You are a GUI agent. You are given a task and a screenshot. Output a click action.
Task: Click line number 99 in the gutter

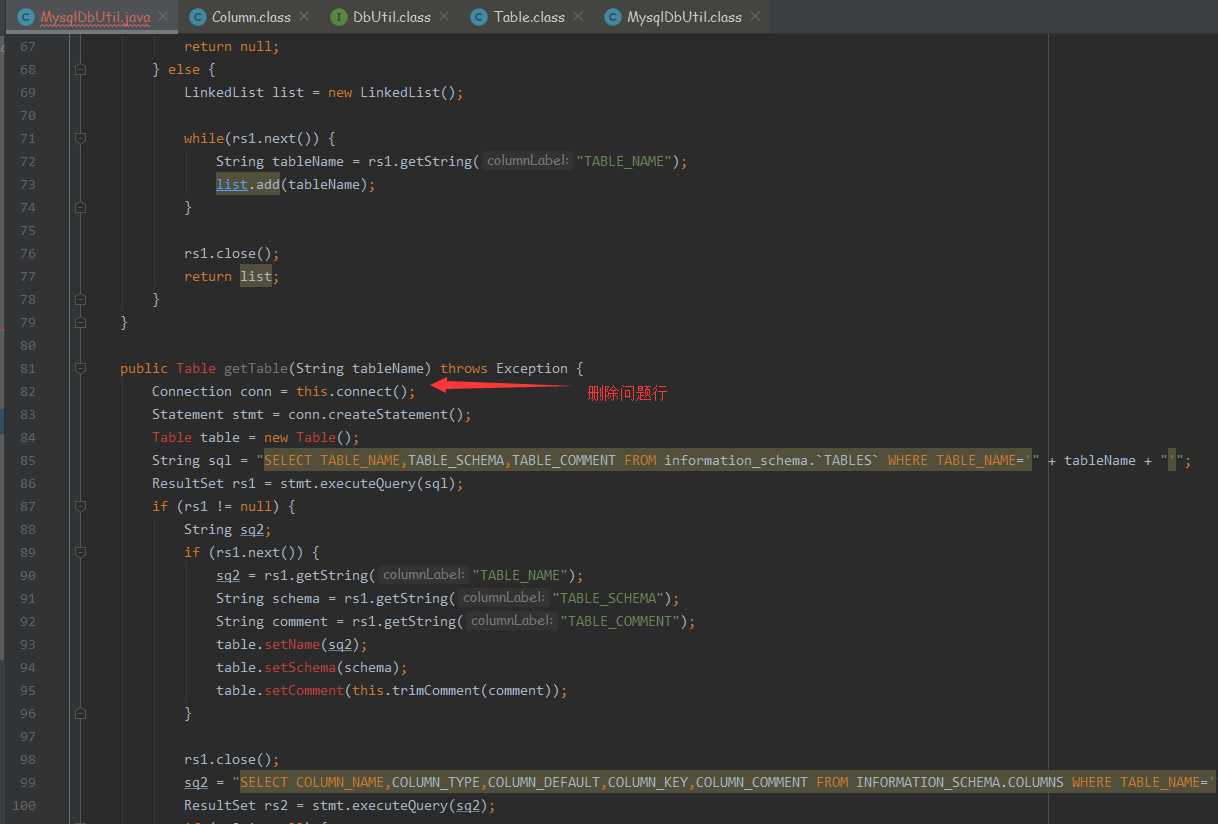[27, 783]
